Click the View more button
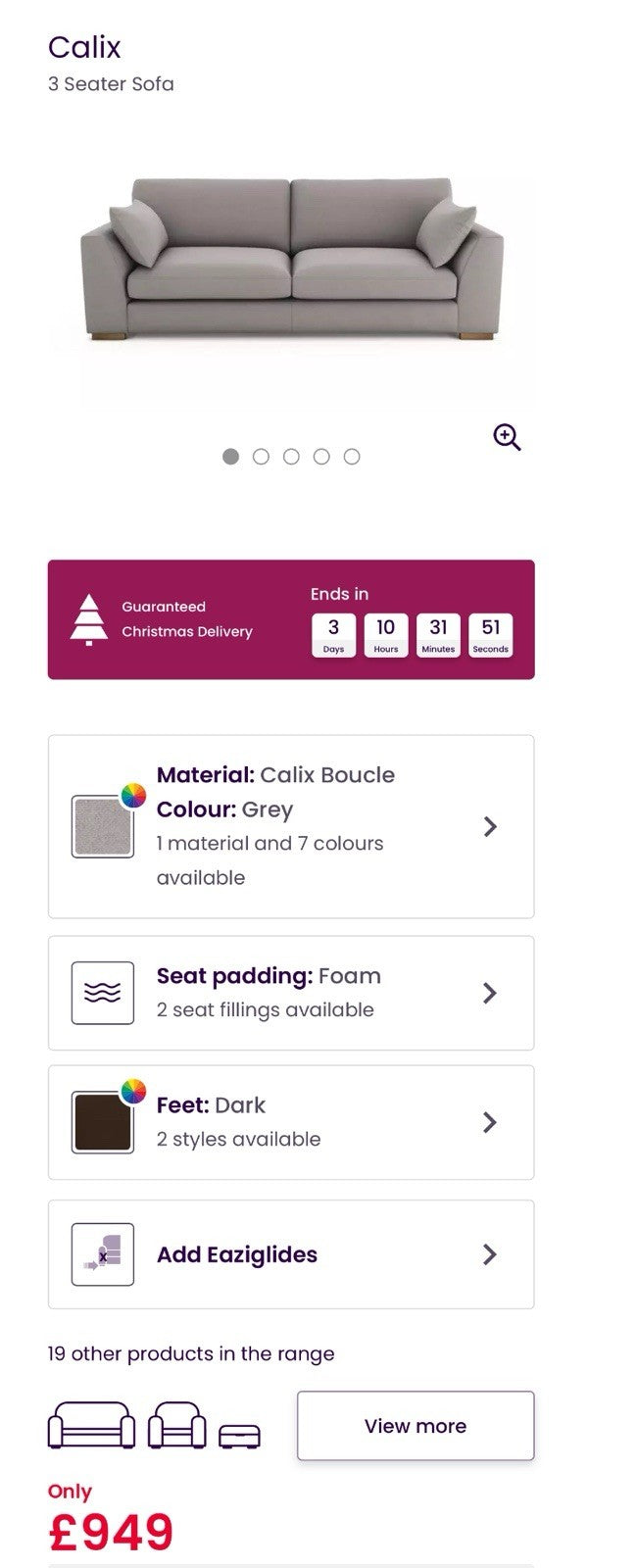The image size is (637, 1568). [416, 1426]
